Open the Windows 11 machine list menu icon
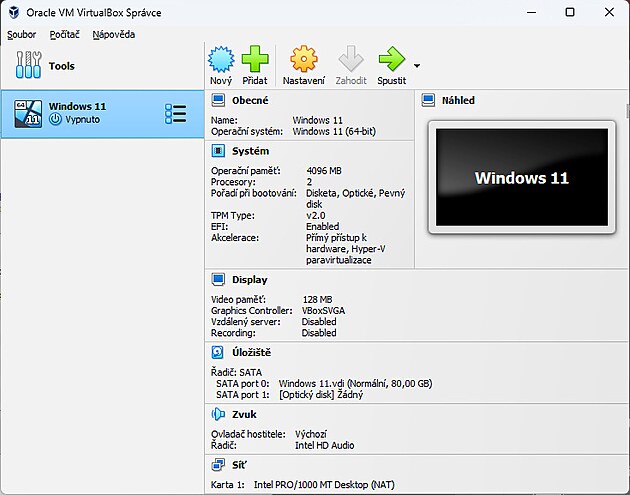The image size is (630, 495). tap(175, 114)
